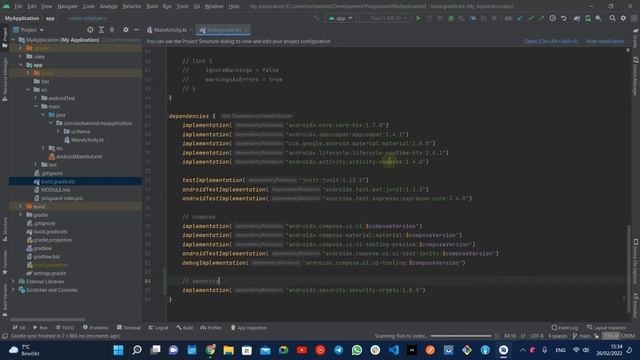Push commits with the green arrow icon
Screen dimensions: 640x360
coord(541,18)
